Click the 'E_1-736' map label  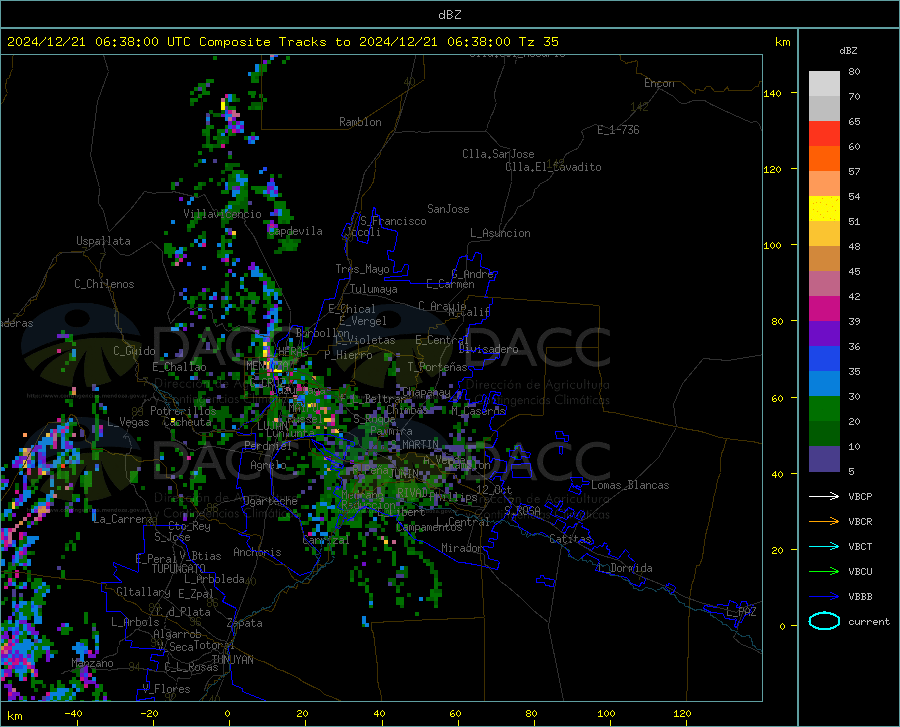point(618,130)
